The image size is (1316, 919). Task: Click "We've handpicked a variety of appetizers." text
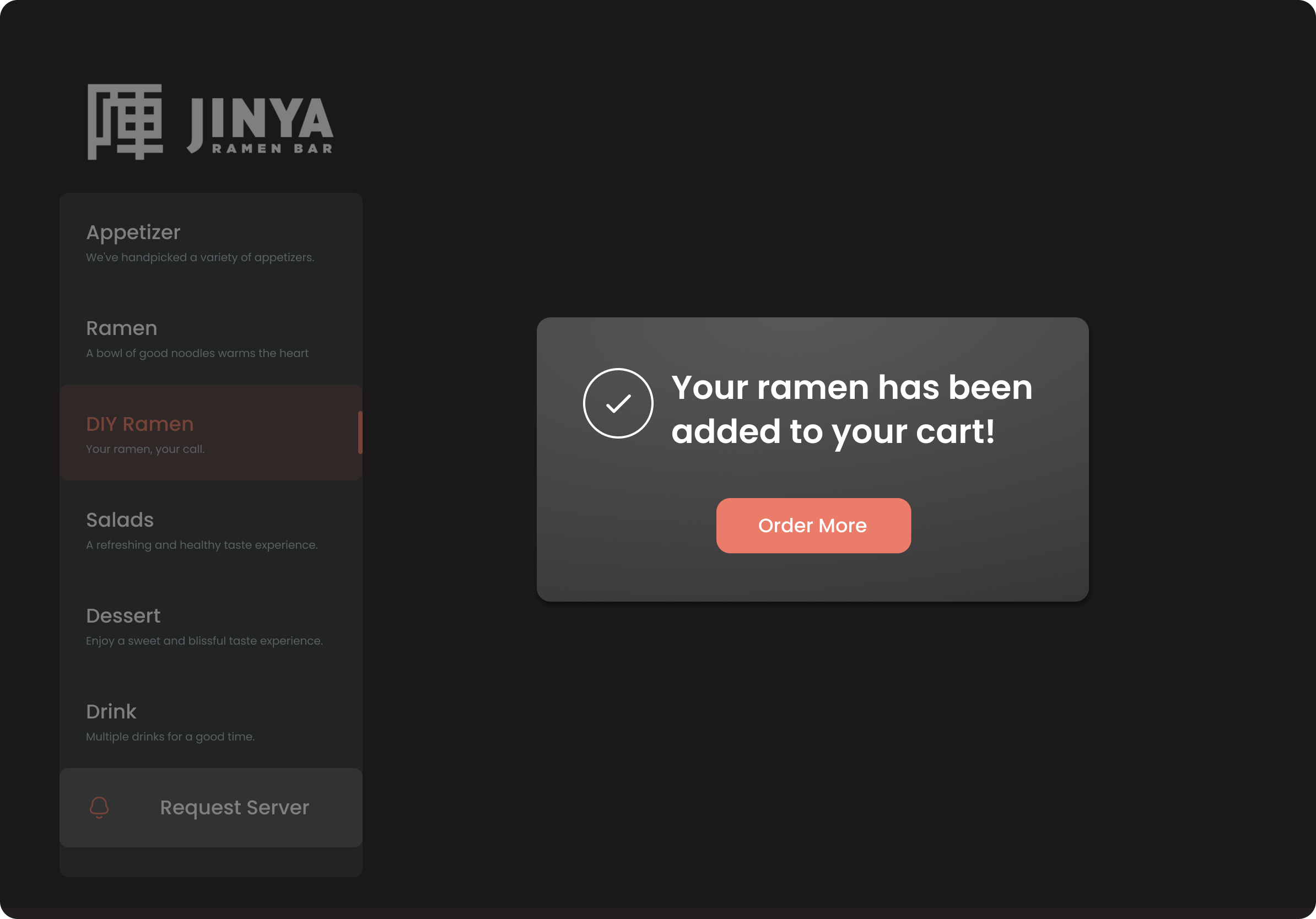pos(200,257)
